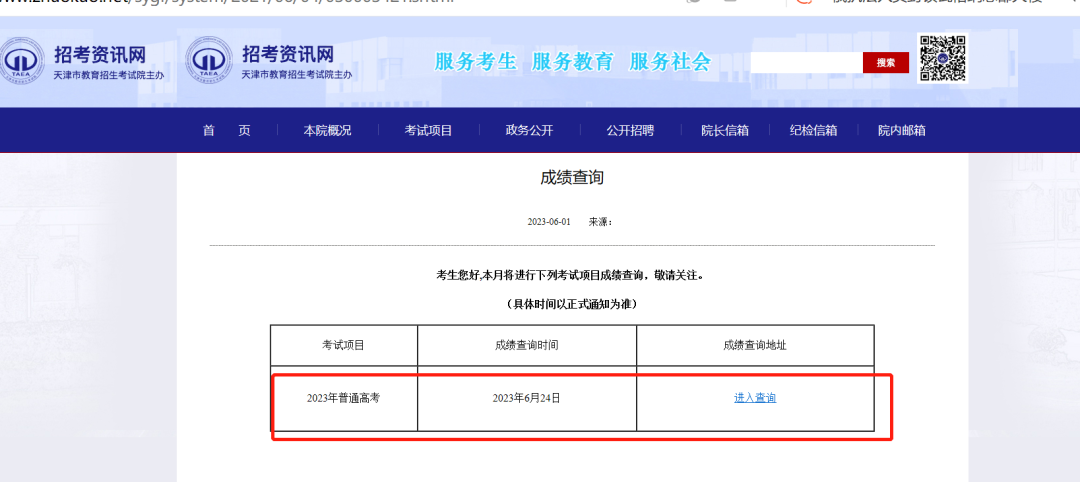Open the 本院概况 navigation item
Image resolution: width=1080 pixels, height=482 pixels.
[328, 130]
